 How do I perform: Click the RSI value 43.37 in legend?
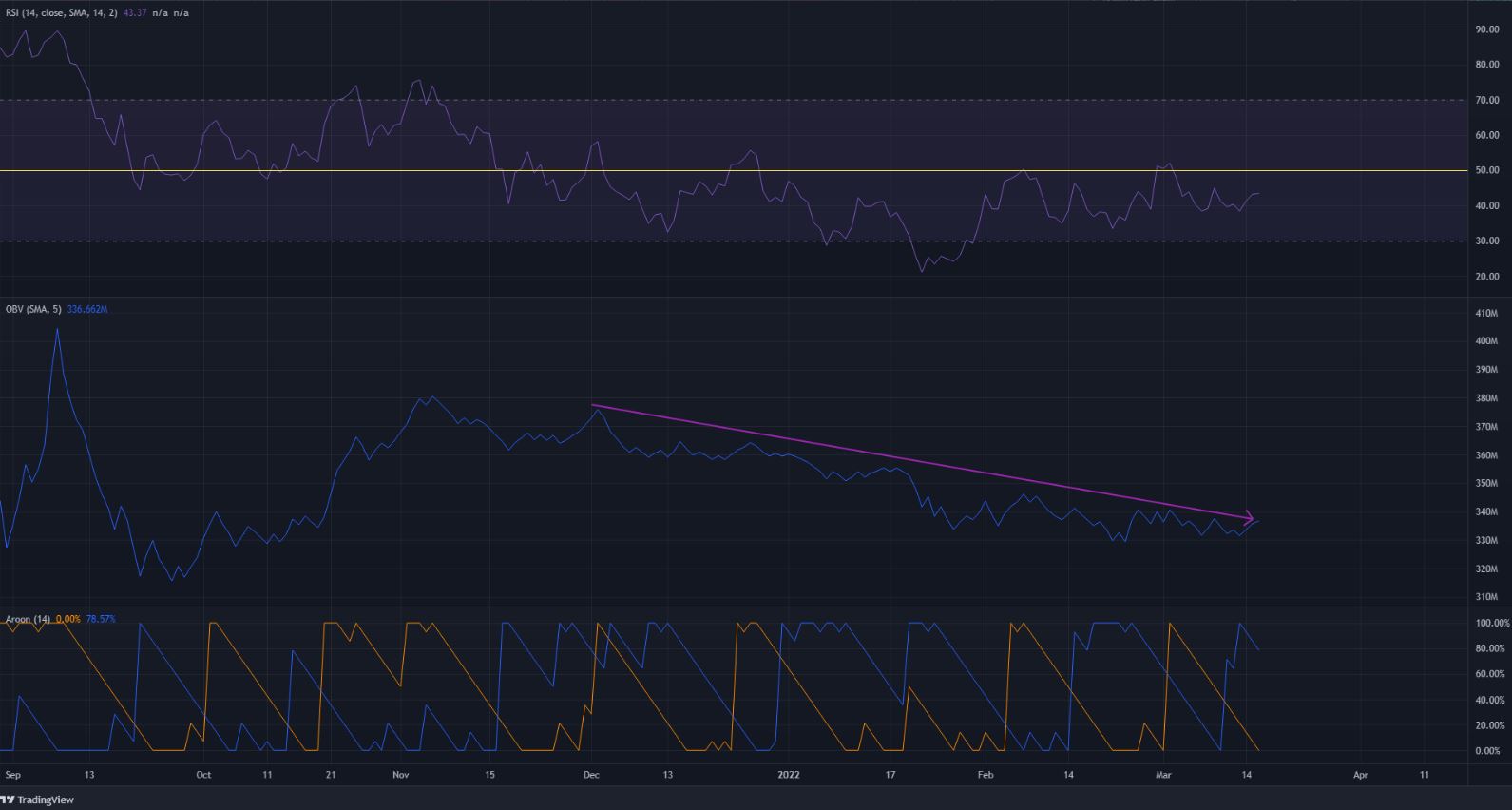click(136, 13)
